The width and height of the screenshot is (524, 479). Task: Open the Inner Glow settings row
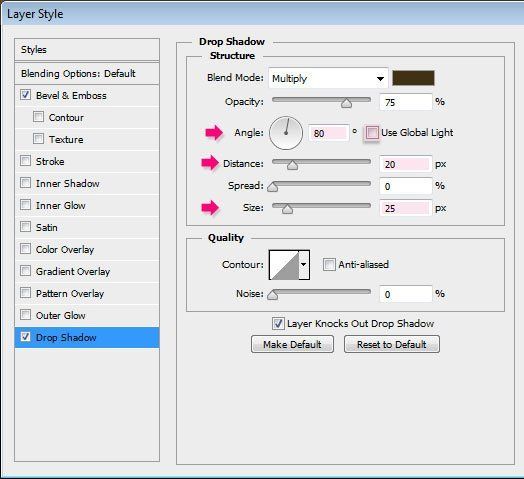point(87,206)
